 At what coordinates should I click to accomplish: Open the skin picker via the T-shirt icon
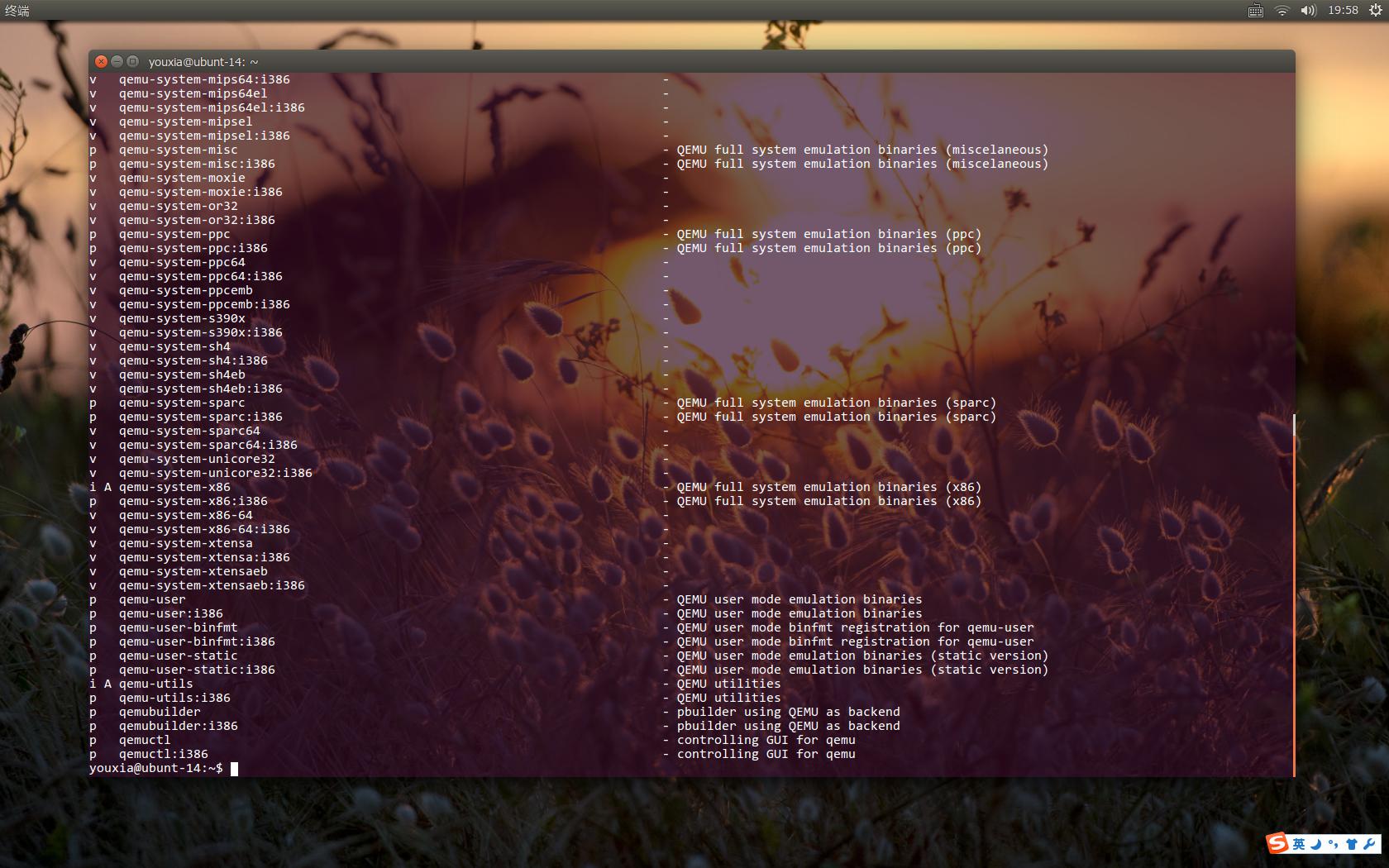(1353, 843)
